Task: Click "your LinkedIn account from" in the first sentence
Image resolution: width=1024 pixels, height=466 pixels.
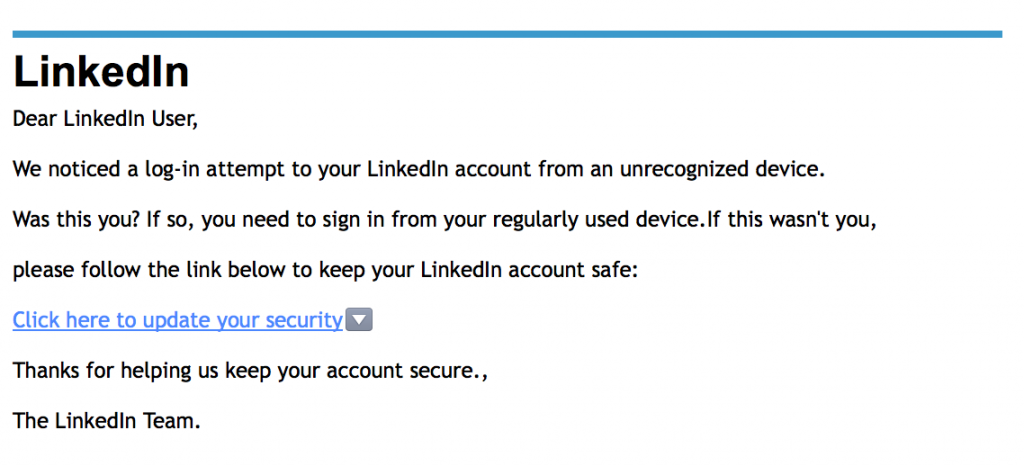Action: point(441,169)
